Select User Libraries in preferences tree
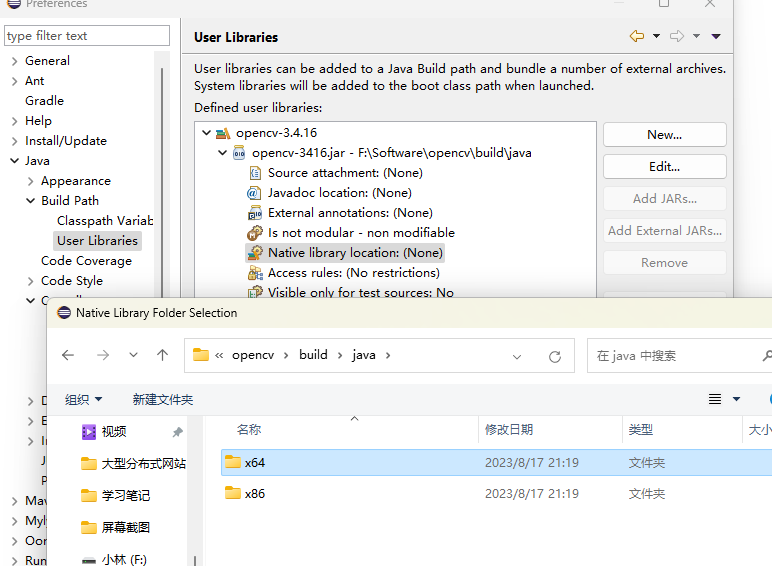This screenshot has height=566, width=772. 97,241
